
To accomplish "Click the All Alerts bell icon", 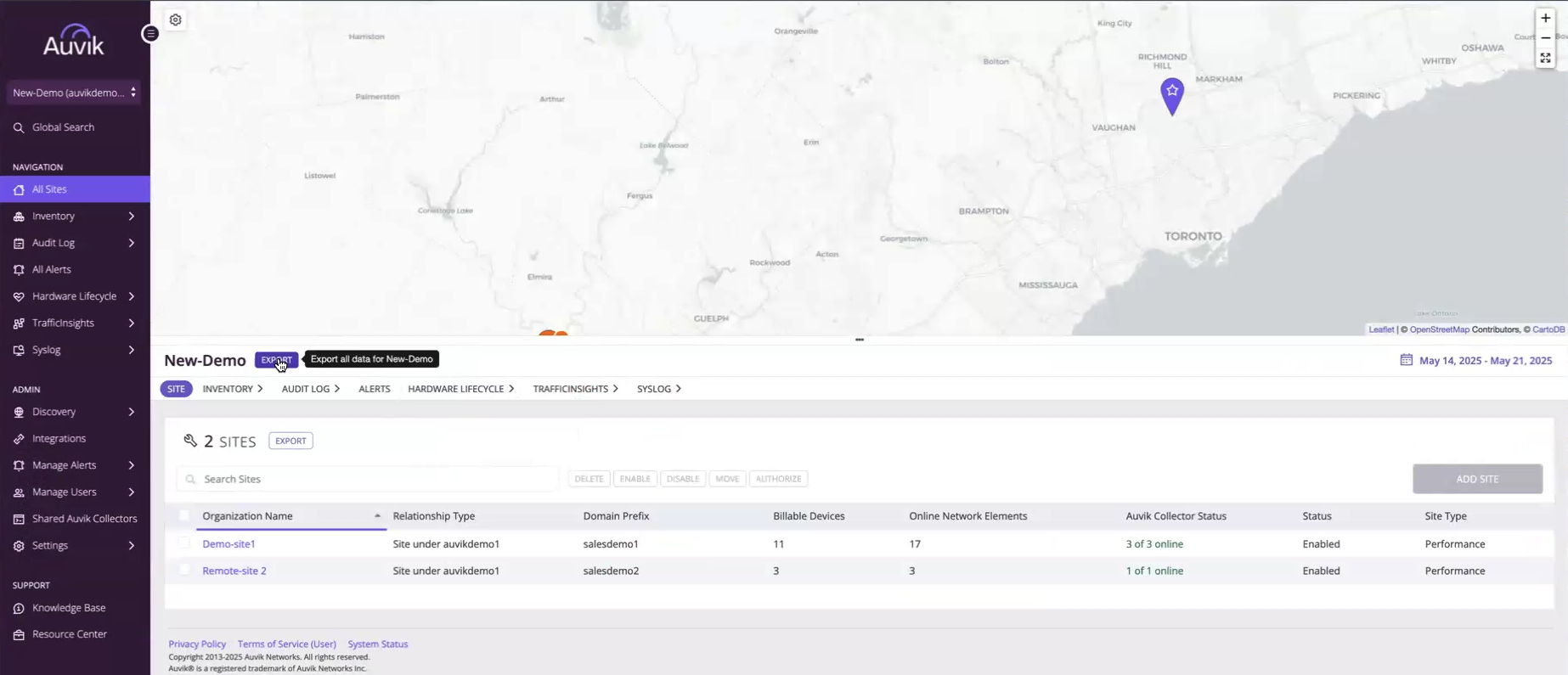I will (19, 270).
